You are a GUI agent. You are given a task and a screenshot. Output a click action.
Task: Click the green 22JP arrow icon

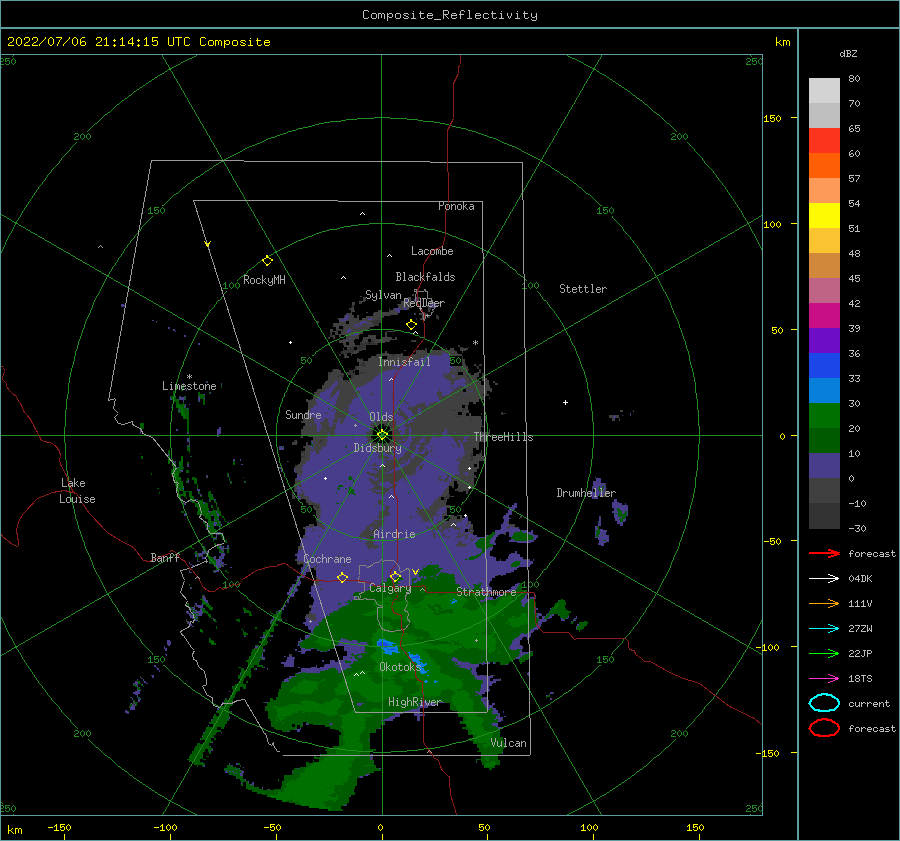(824, 653)
